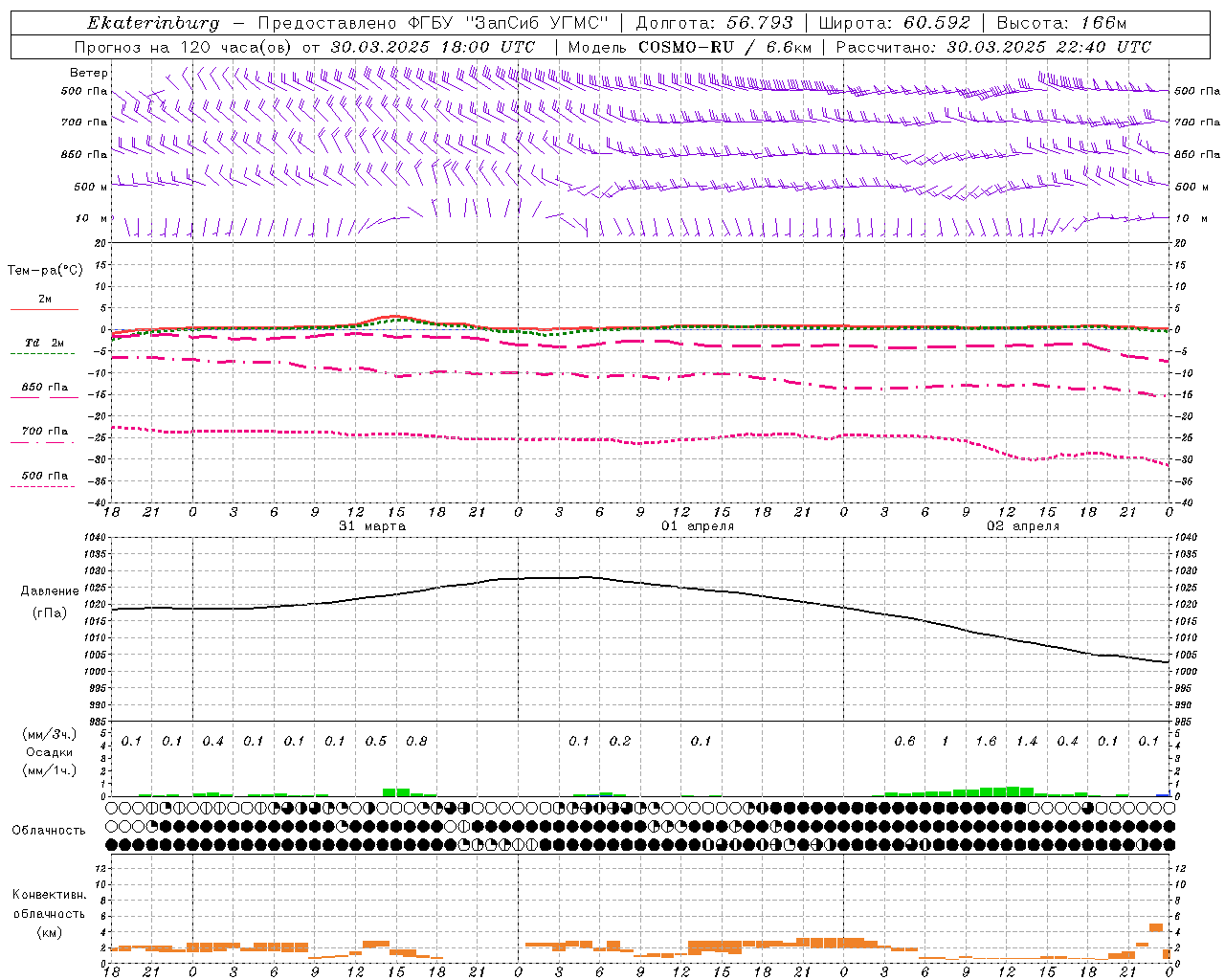Select the Тем-ра(°C) panel label

pyautogui.click(x=45, y=271)
